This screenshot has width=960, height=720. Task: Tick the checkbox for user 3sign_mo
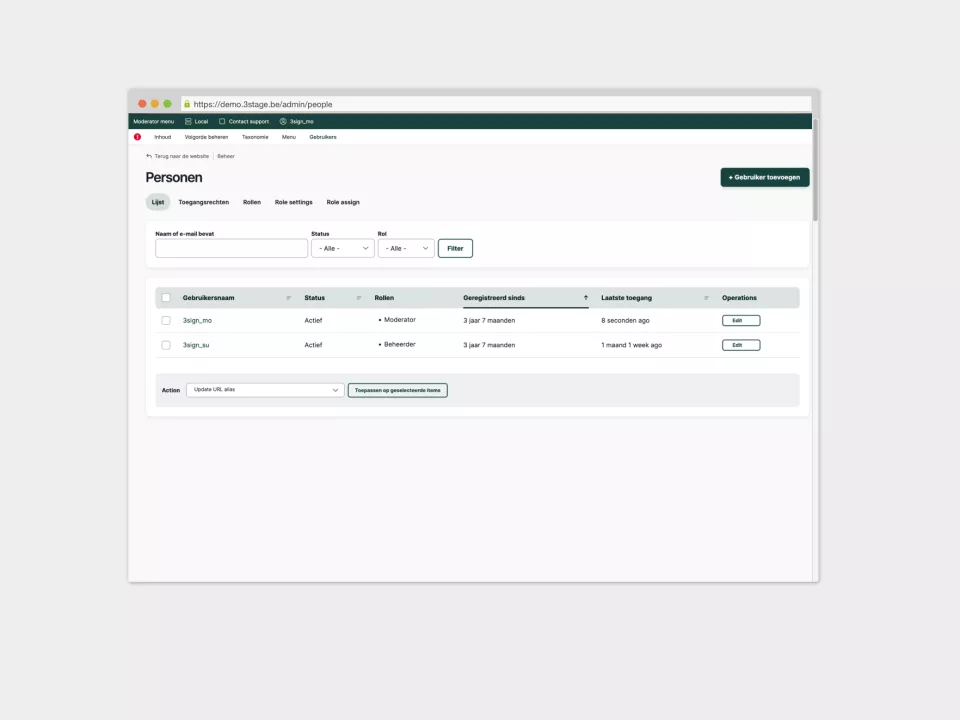166,321
